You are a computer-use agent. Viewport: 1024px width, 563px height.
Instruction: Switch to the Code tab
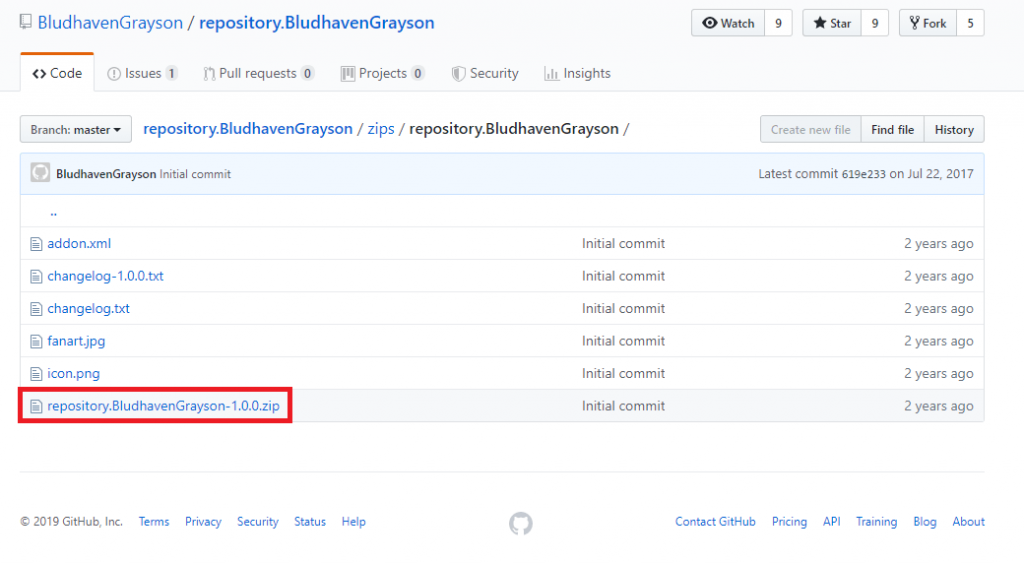57,73
